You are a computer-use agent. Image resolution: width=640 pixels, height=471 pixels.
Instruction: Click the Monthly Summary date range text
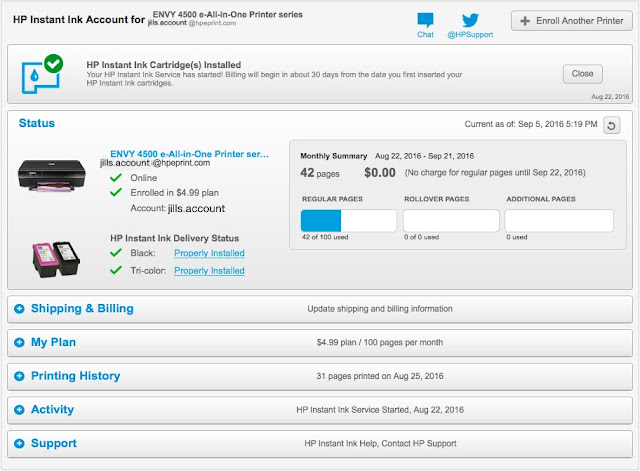[424, 156]
